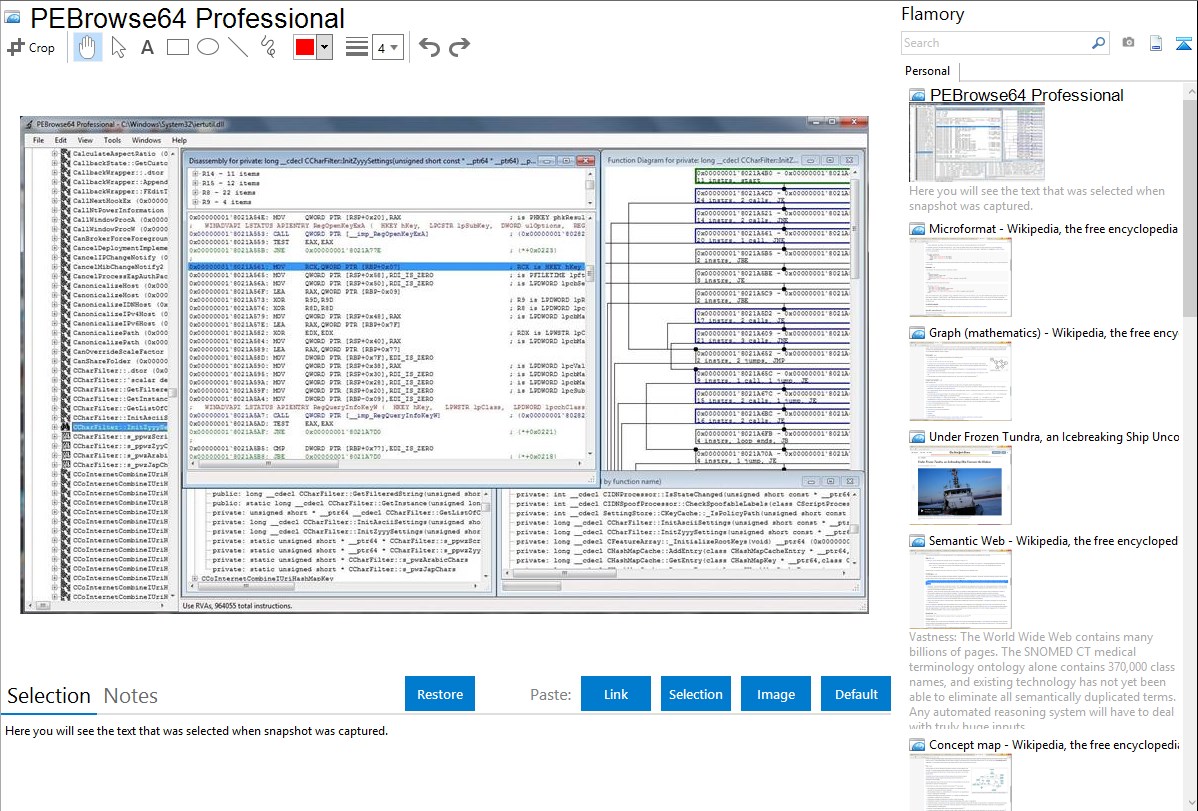Open the Personal tab
Screen dimensions: 1198x811
[x=927, y=71]
